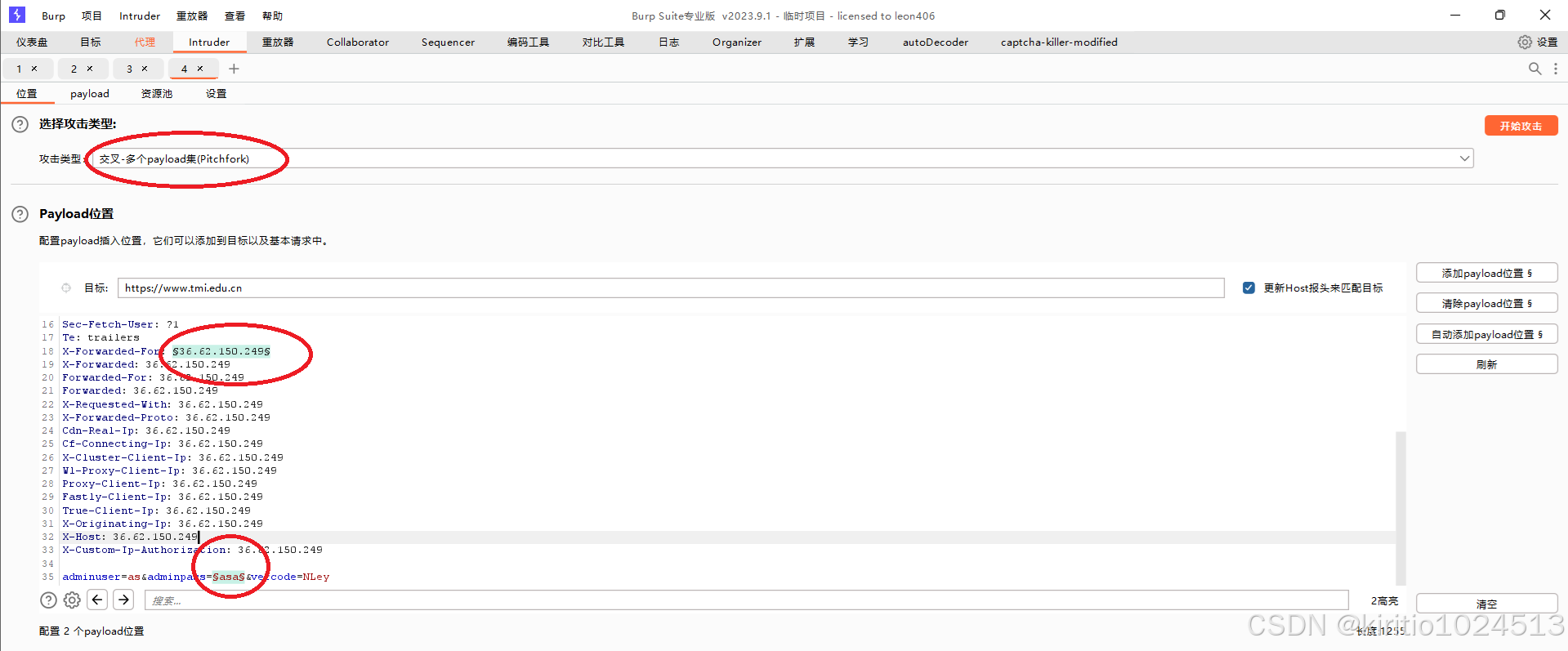Switch to the 仪表盘 tab
The image size is (1568, 651).
[32, 42]
